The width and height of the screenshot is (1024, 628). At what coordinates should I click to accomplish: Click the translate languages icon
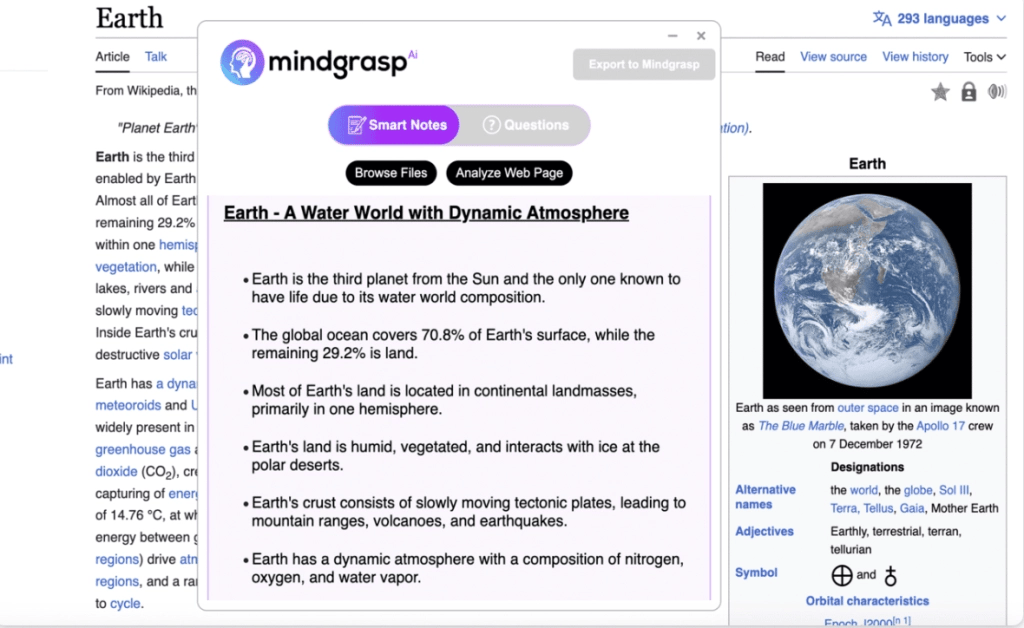click(x=881, y=19)
